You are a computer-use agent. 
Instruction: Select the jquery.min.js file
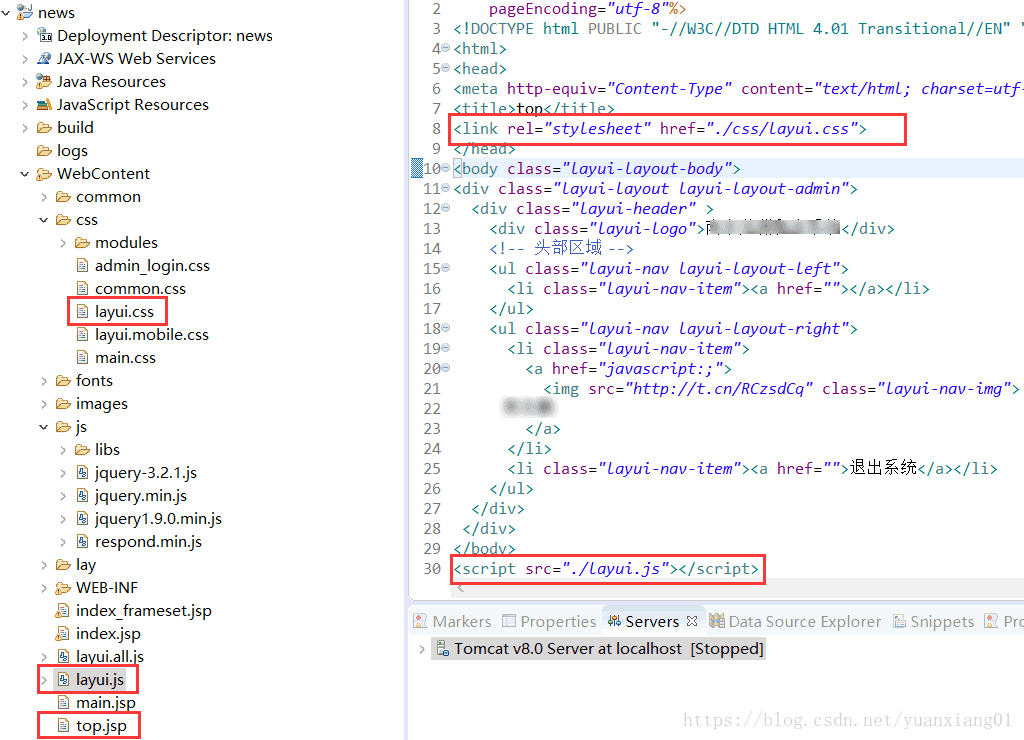point(140,496)
